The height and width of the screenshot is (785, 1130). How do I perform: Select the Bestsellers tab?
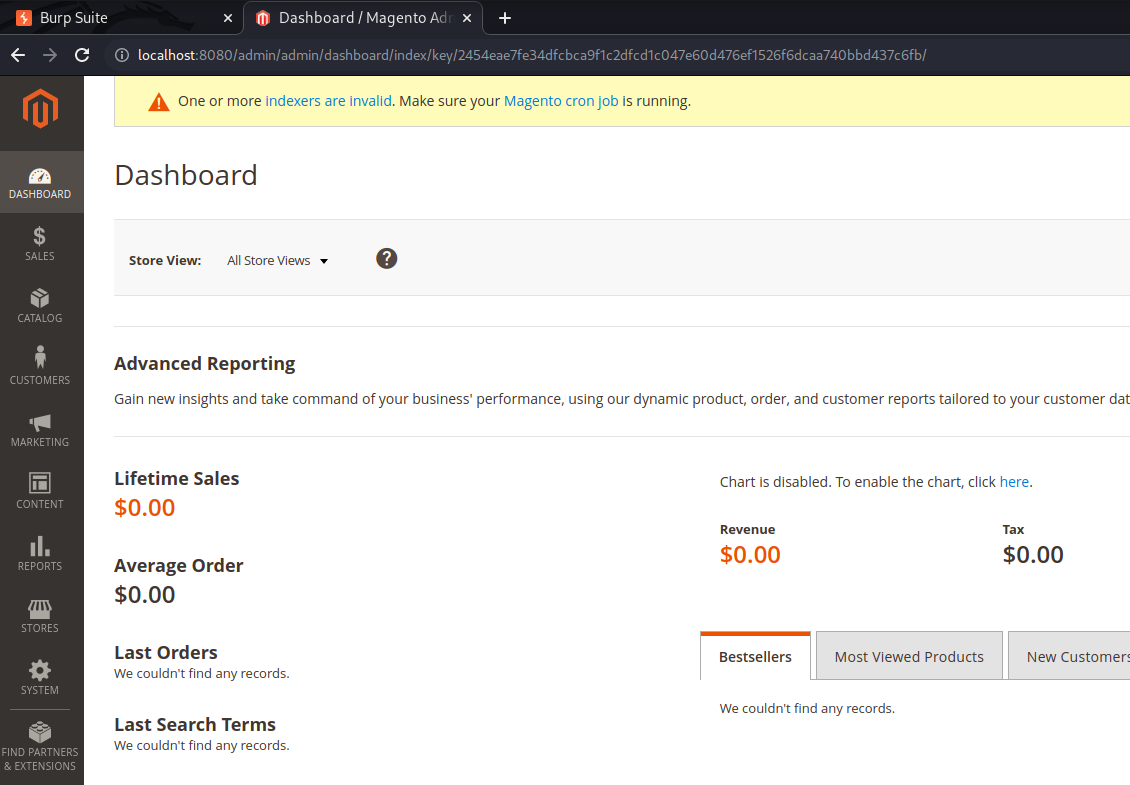pos(755,657)
